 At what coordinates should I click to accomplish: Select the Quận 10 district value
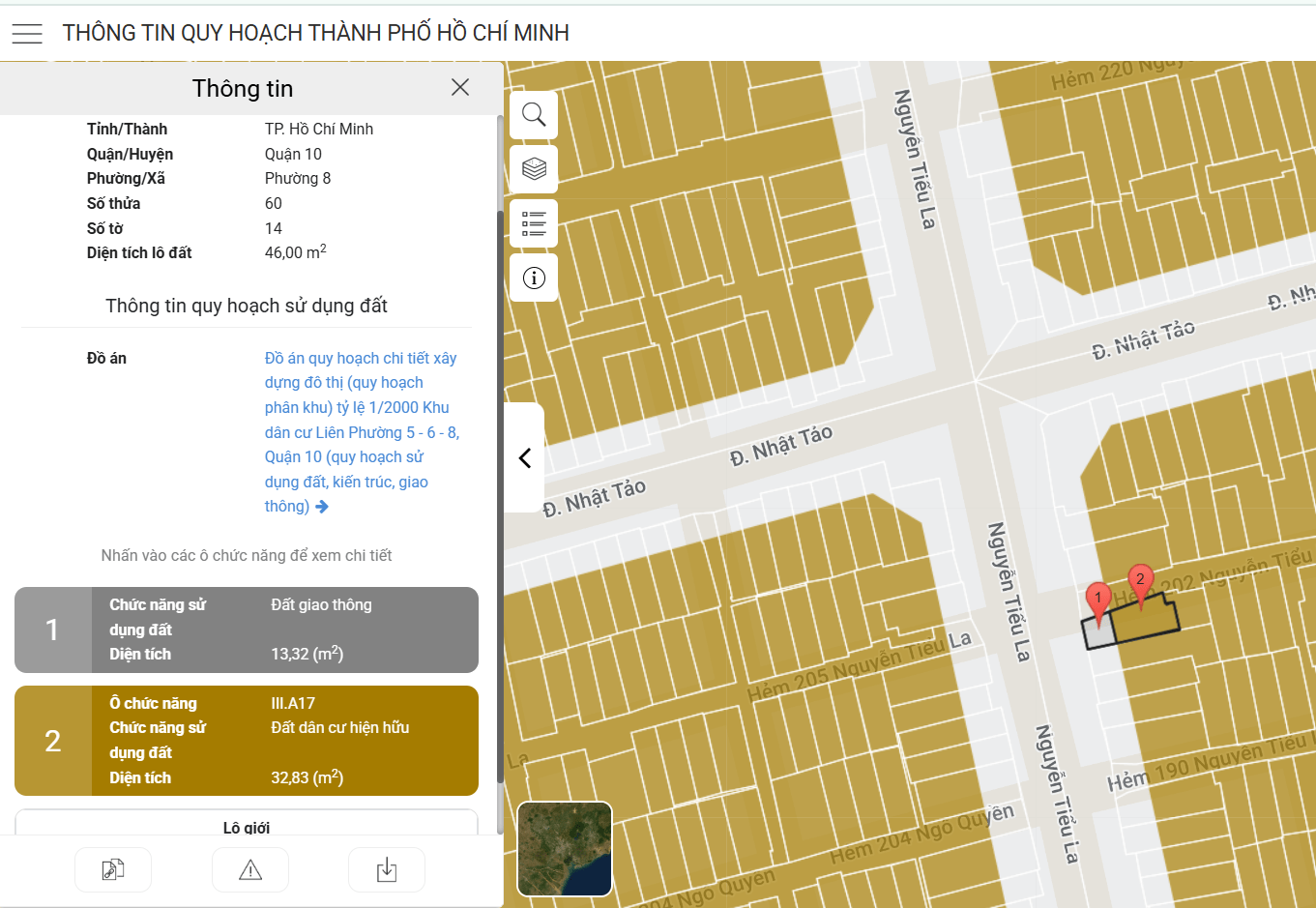coord(293,154)
